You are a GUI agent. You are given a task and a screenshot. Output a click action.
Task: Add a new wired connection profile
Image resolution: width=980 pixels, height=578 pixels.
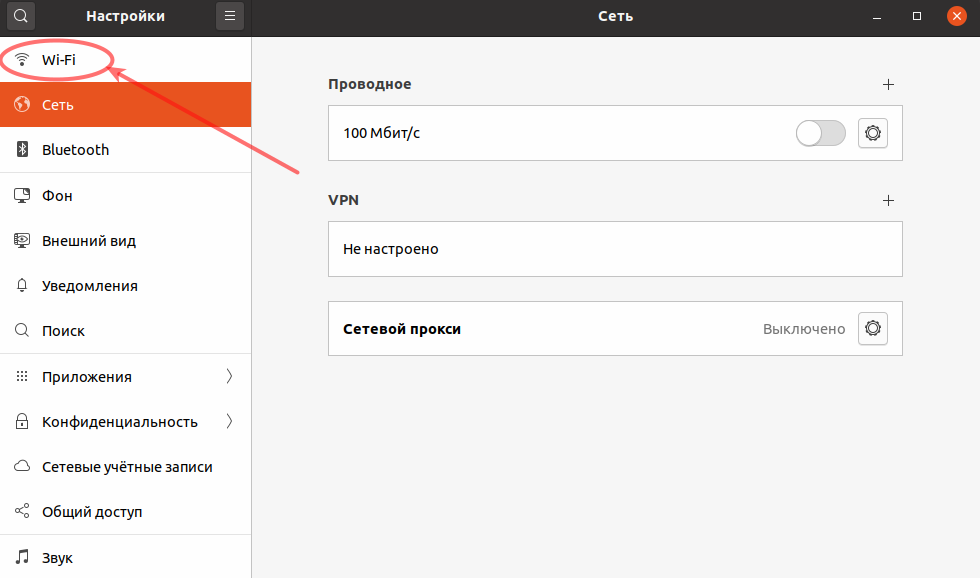pos(888,85)
